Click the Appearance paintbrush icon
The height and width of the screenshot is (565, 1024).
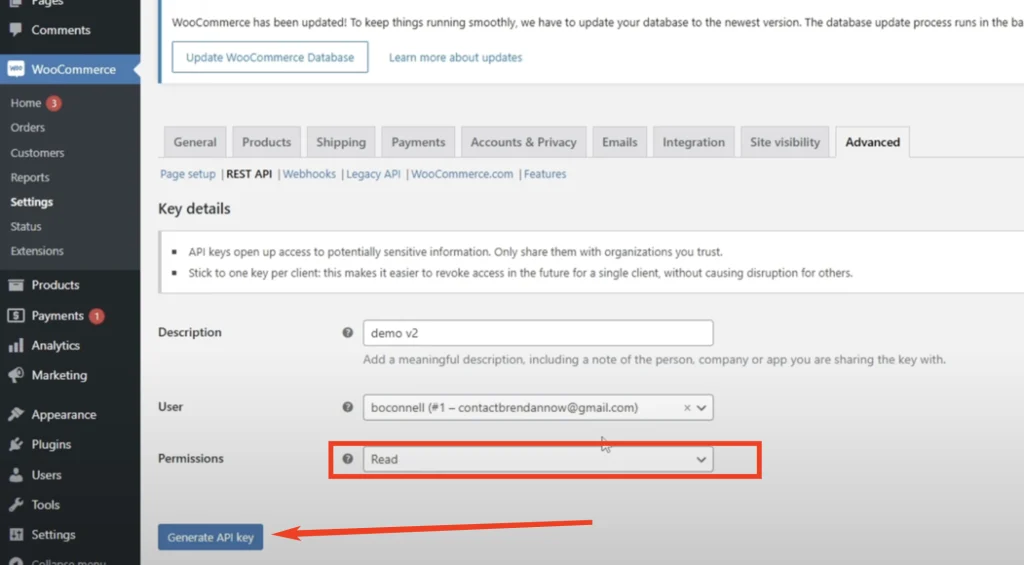(x=16, y=414)
